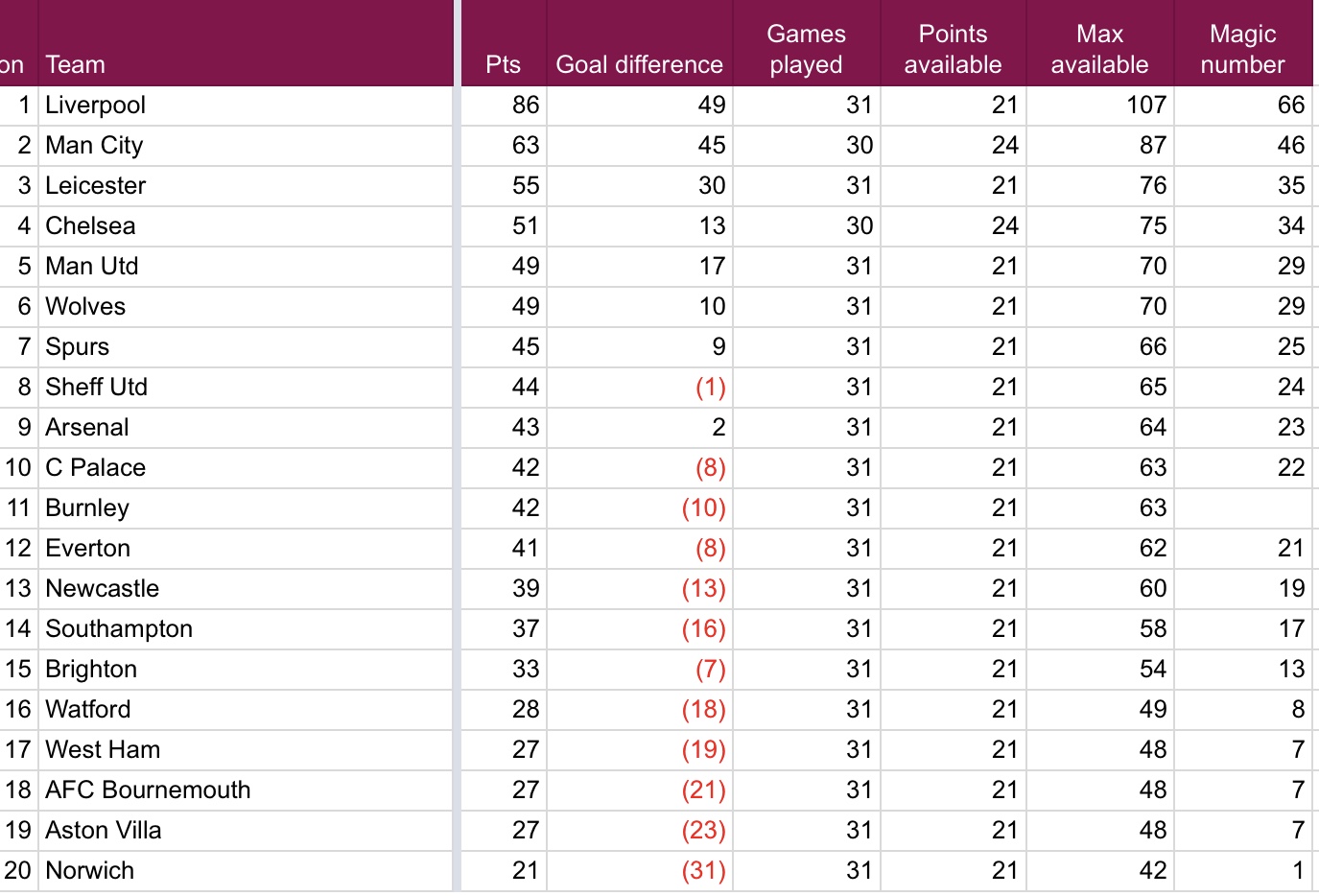The width and height of the screenshot is (1319, 896).
Task: Select Man City's Magic number 46
Action: coord(1290,145)
